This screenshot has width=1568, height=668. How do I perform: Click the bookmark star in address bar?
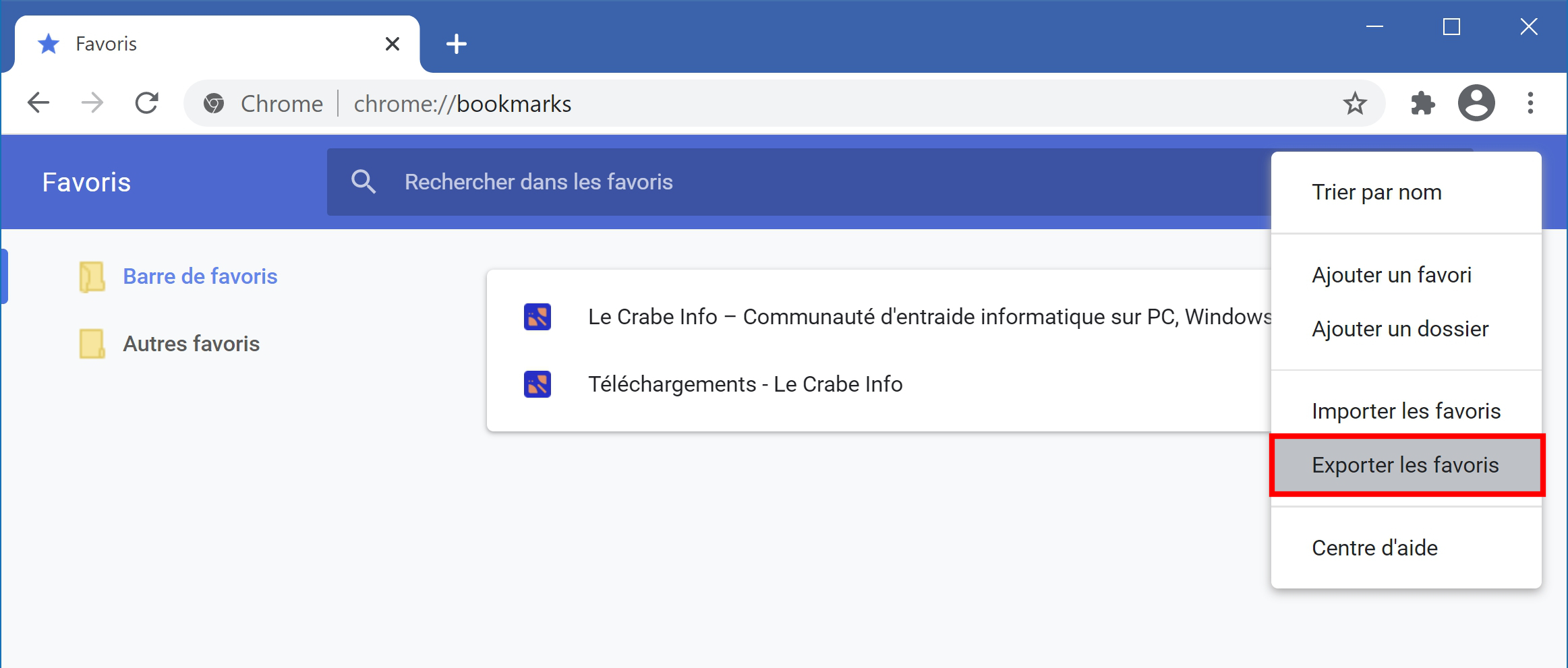pos(1354,103)
